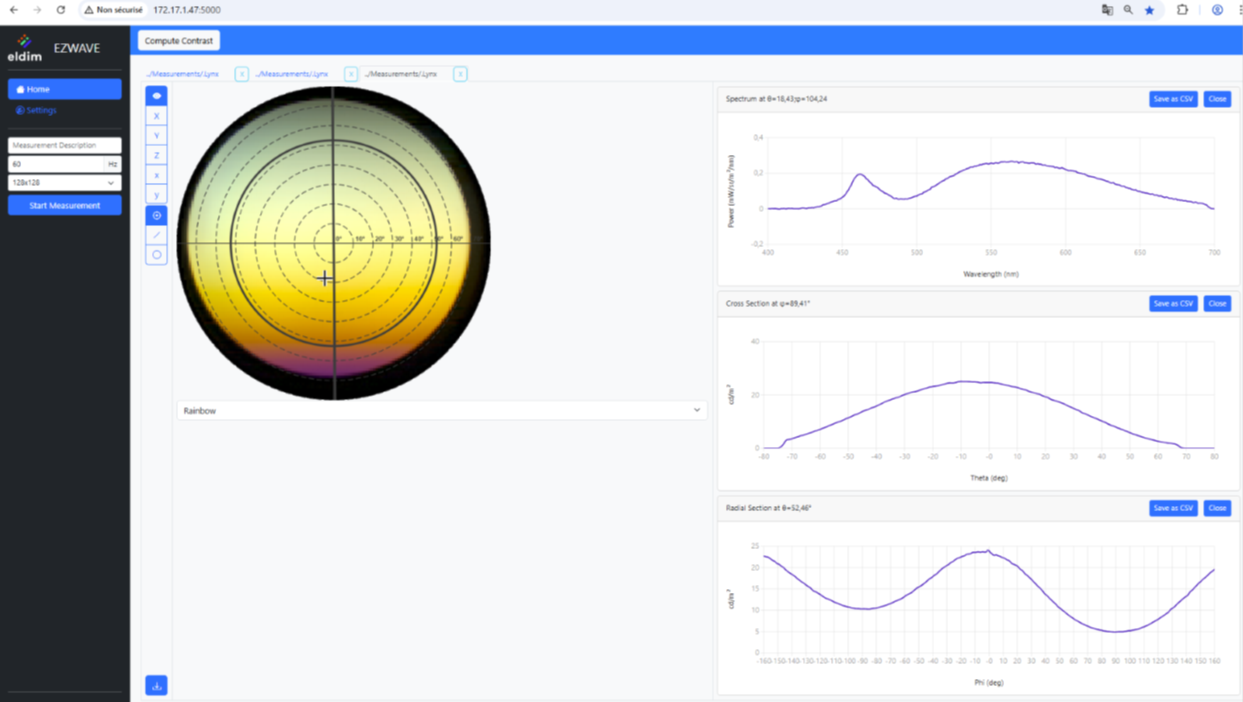Toggle the eye visibility button in the toolbar
Viewport: 1243px width, 702px height.
[x=157, y=96]
